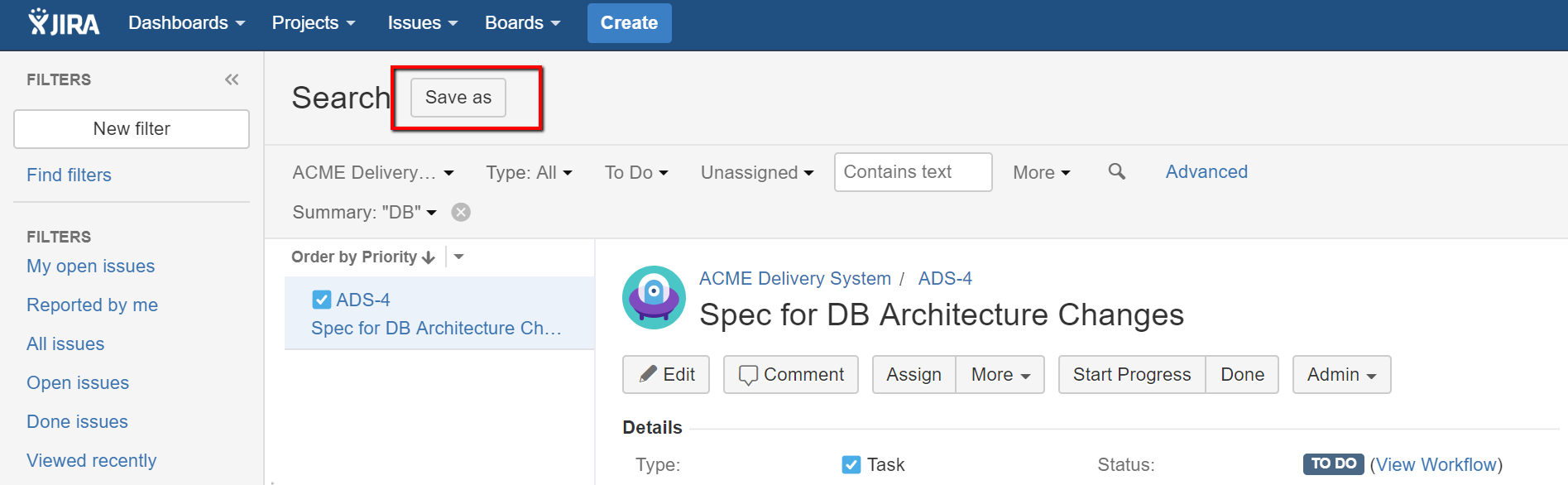
Task: Expand the ACME Delivery project filter dropdown
Action: coord(373,172)
